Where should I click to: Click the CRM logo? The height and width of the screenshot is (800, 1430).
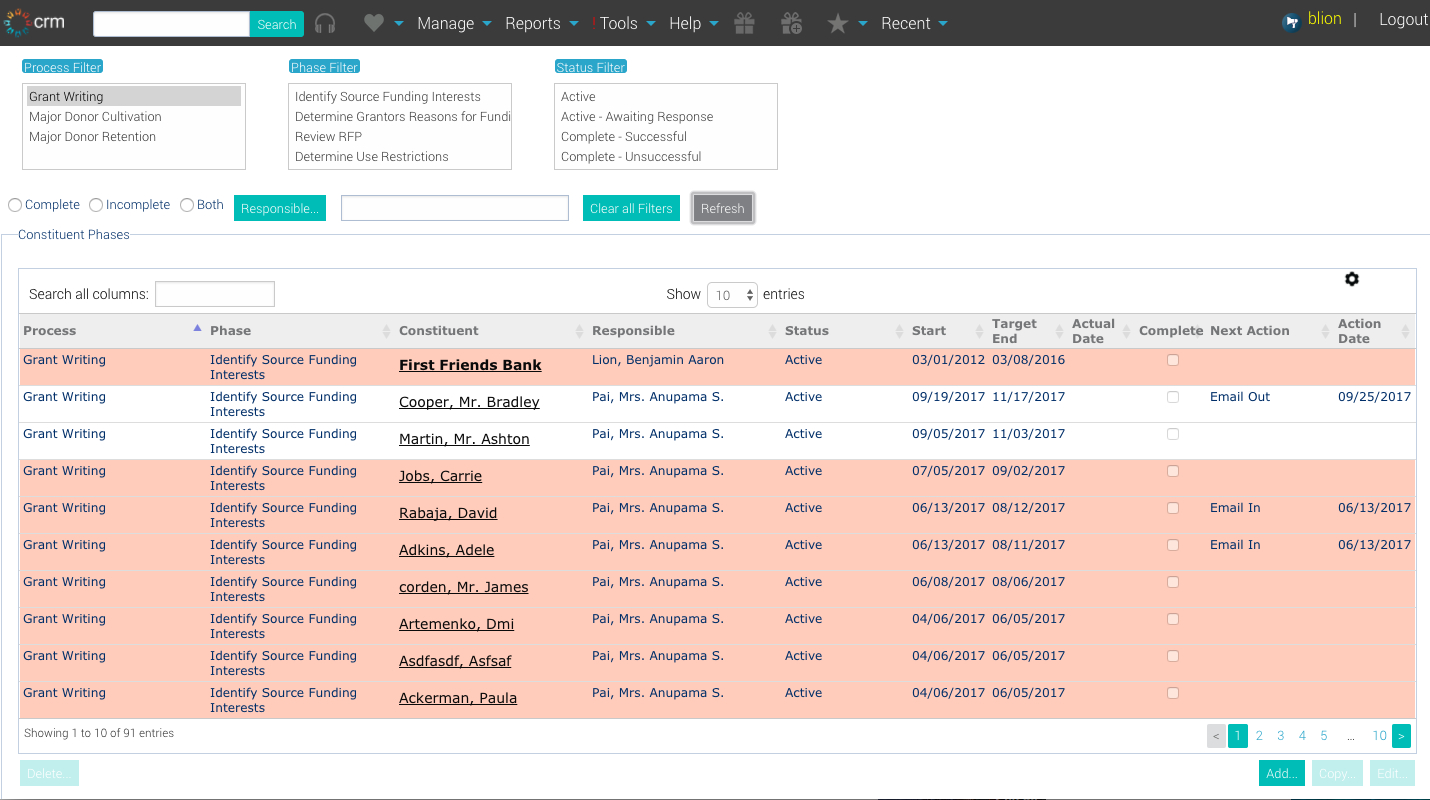tap(35, 22)
